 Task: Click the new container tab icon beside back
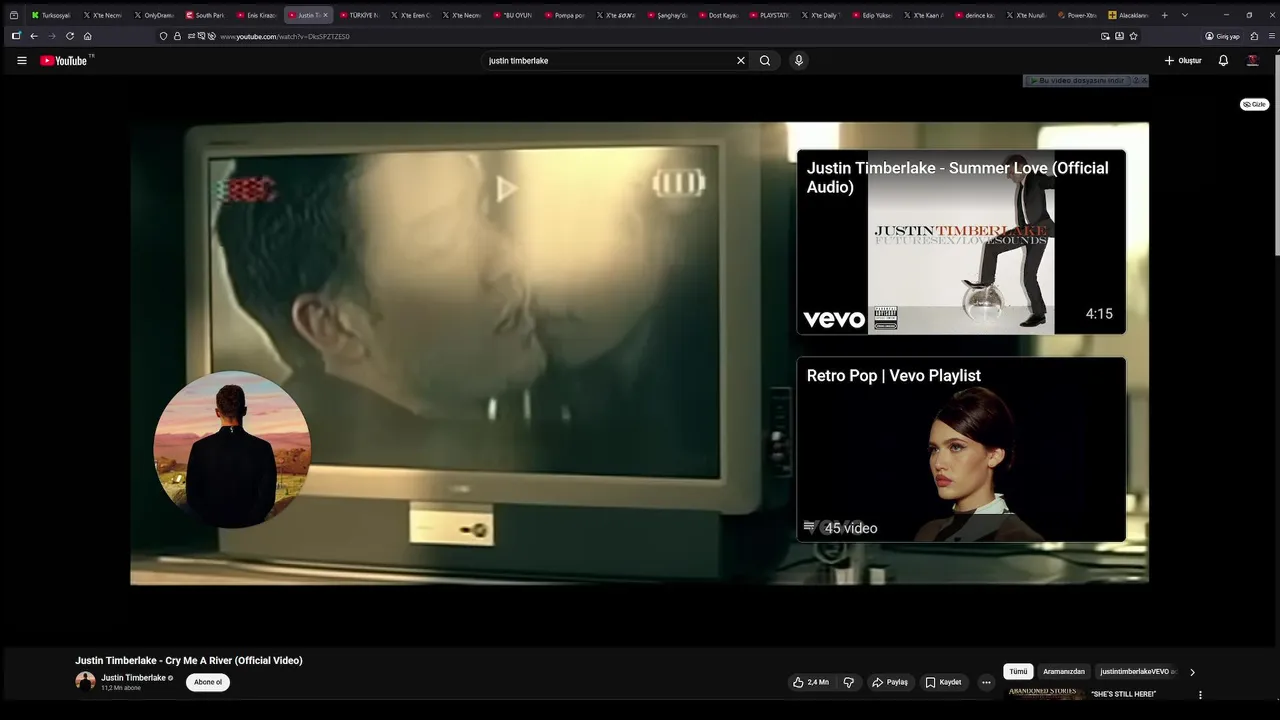click(16, 36)
